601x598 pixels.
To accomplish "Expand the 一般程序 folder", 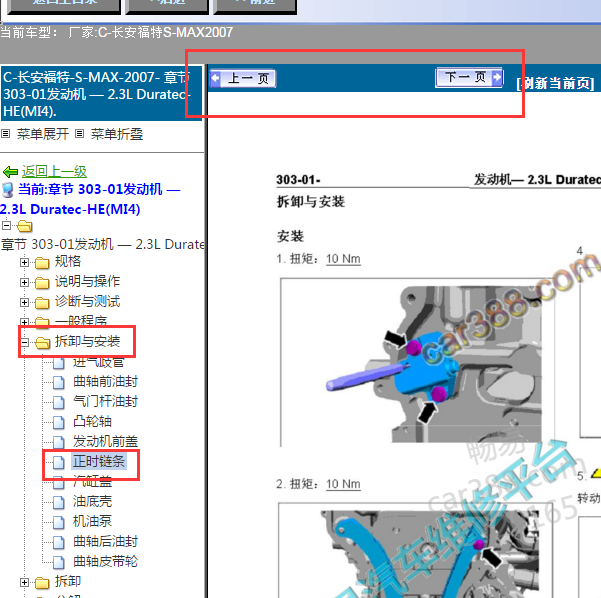I will click(x=24, y=322).
